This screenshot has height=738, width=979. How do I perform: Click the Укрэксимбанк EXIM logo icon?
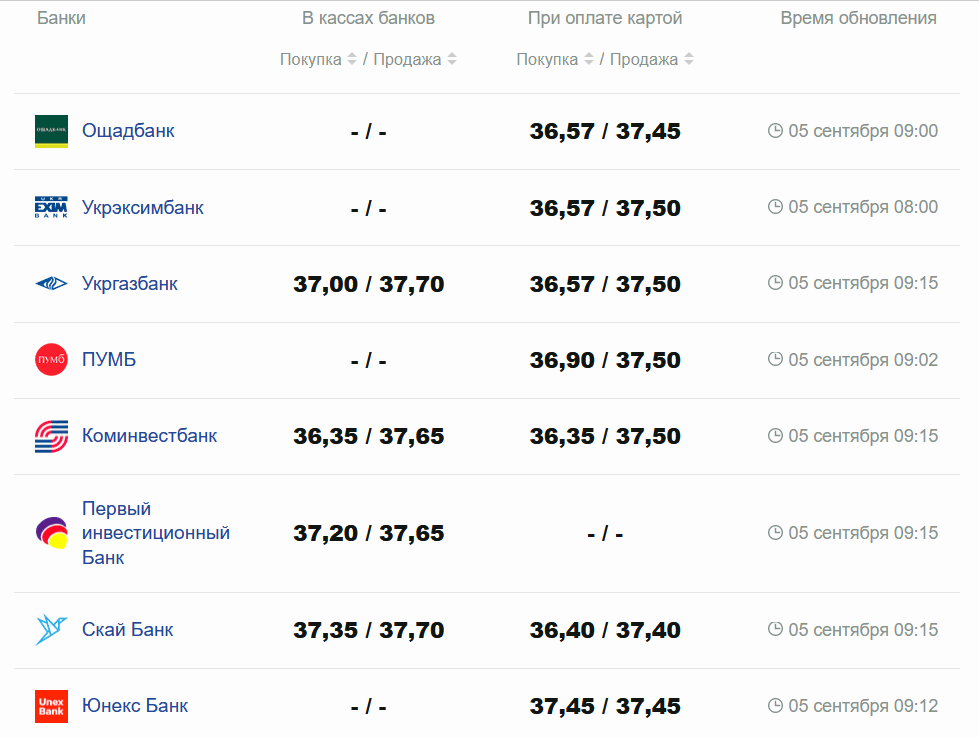pyautogui.click(x=51, y=207)
